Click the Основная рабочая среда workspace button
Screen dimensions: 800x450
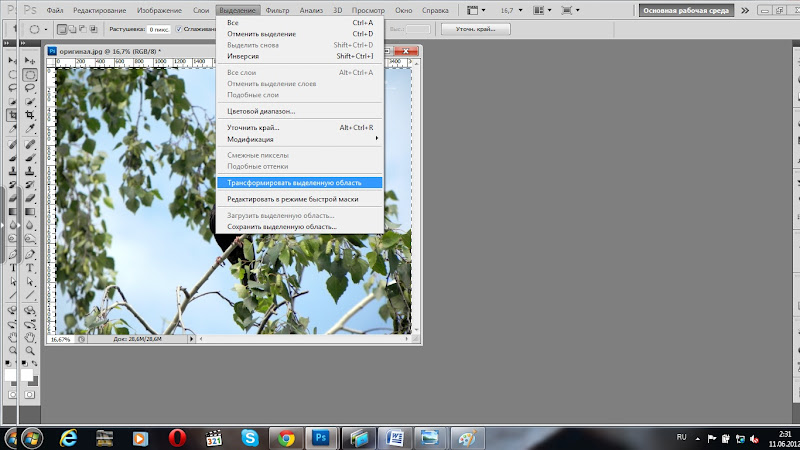686,10
